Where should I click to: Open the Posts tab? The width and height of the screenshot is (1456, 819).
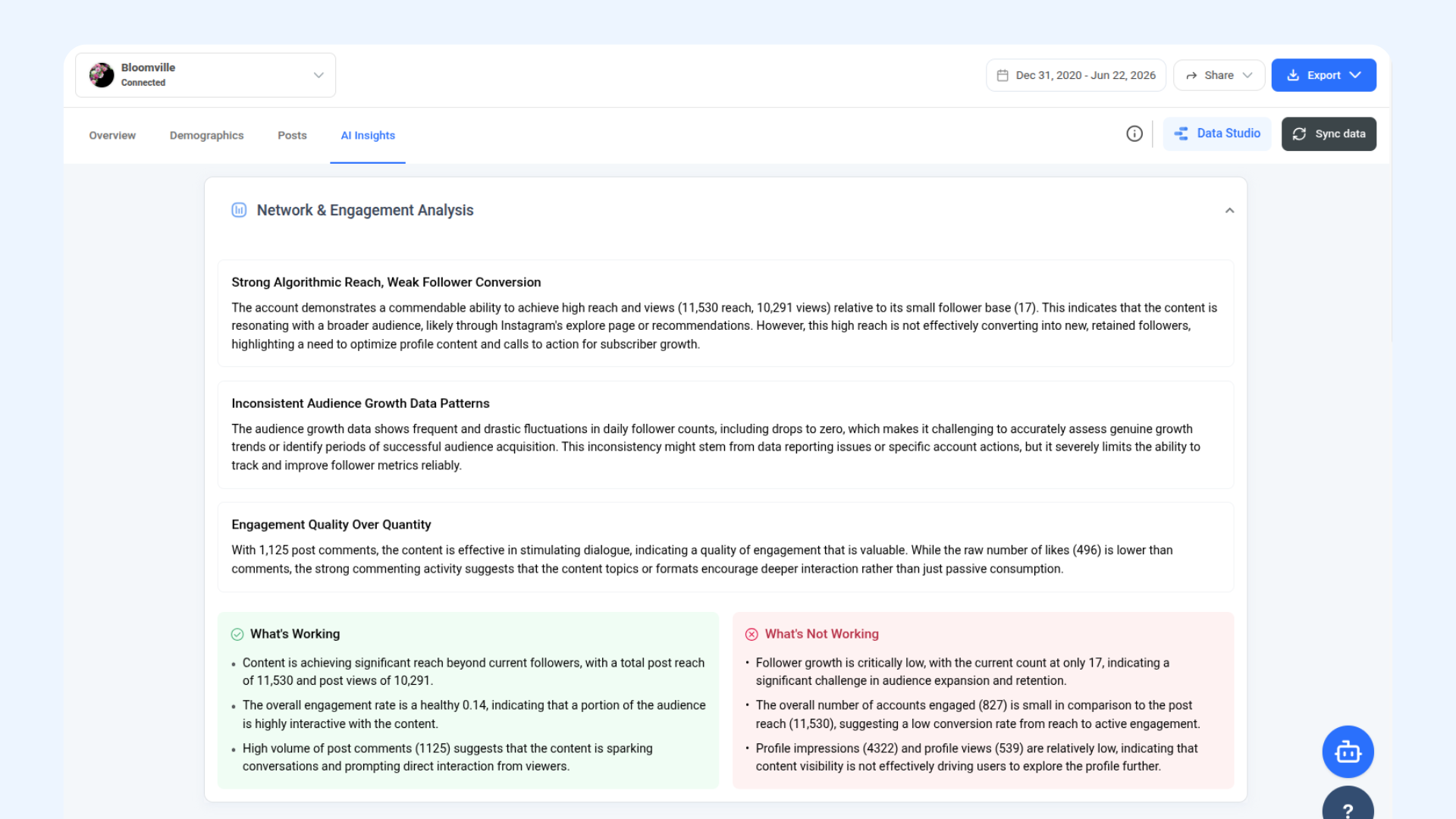click(x=292, y=135)
